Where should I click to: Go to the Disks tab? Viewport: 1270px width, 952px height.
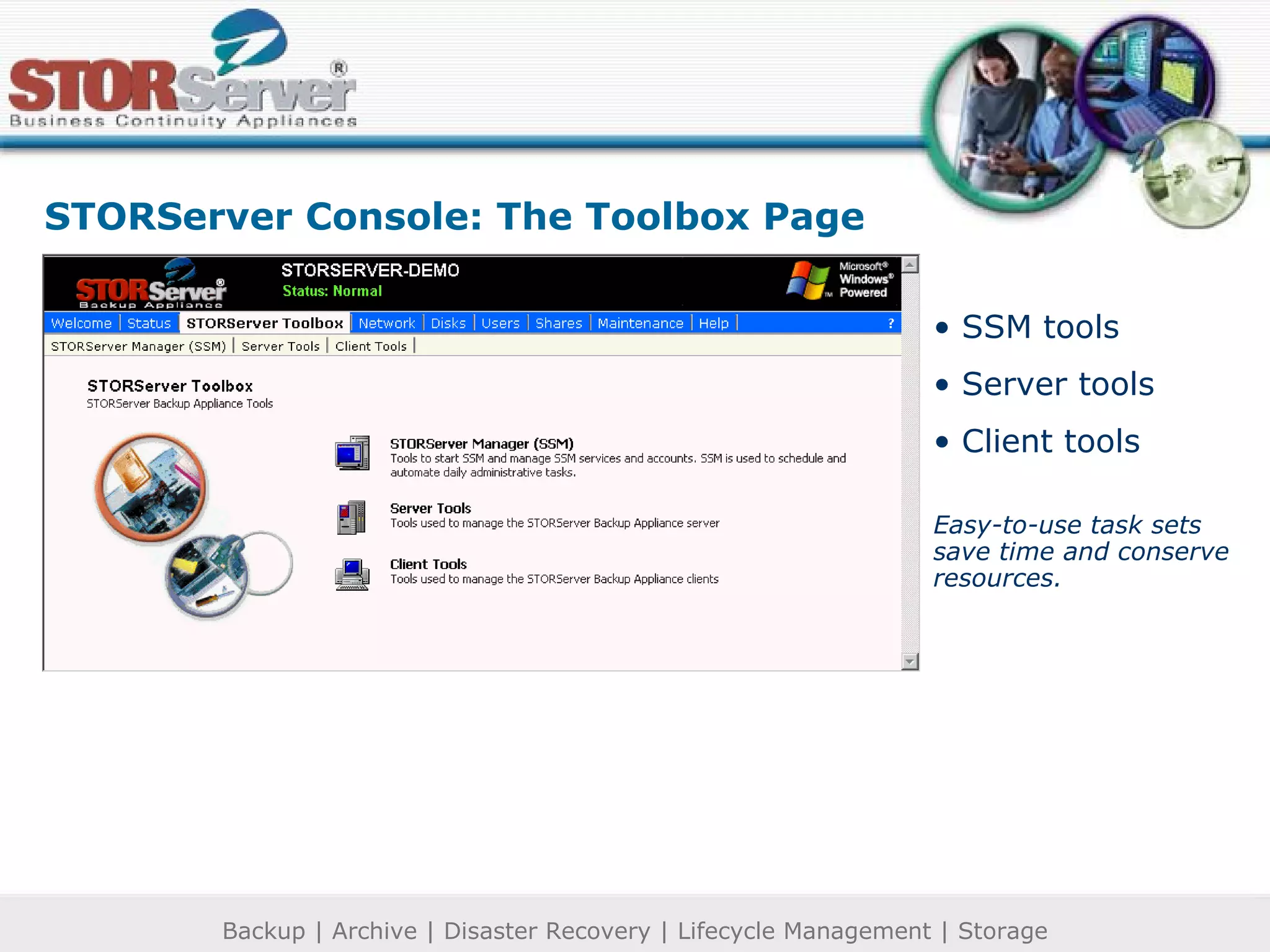(448, 323)
